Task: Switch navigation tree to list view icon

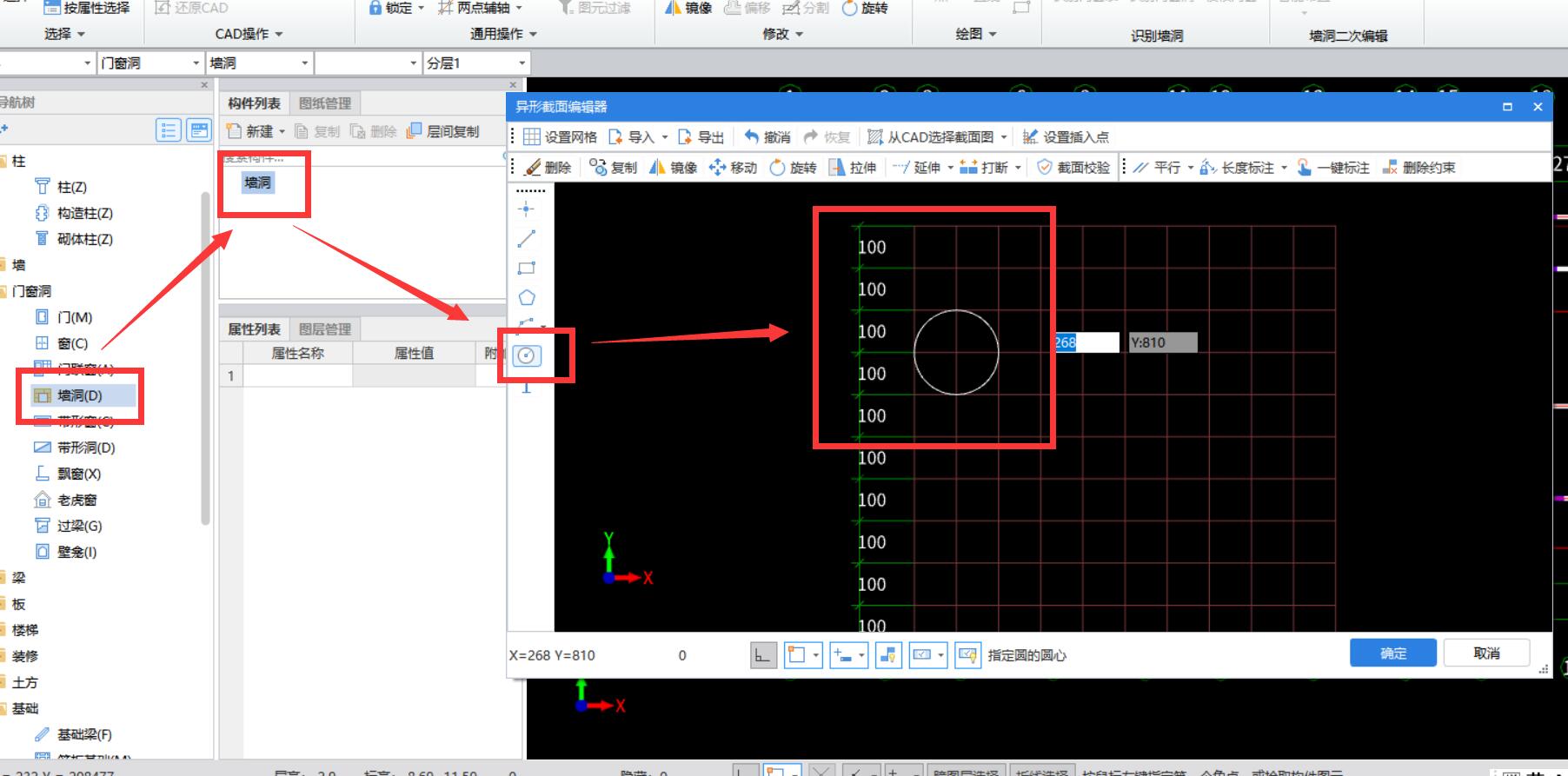Action: [x=168, y=130]
